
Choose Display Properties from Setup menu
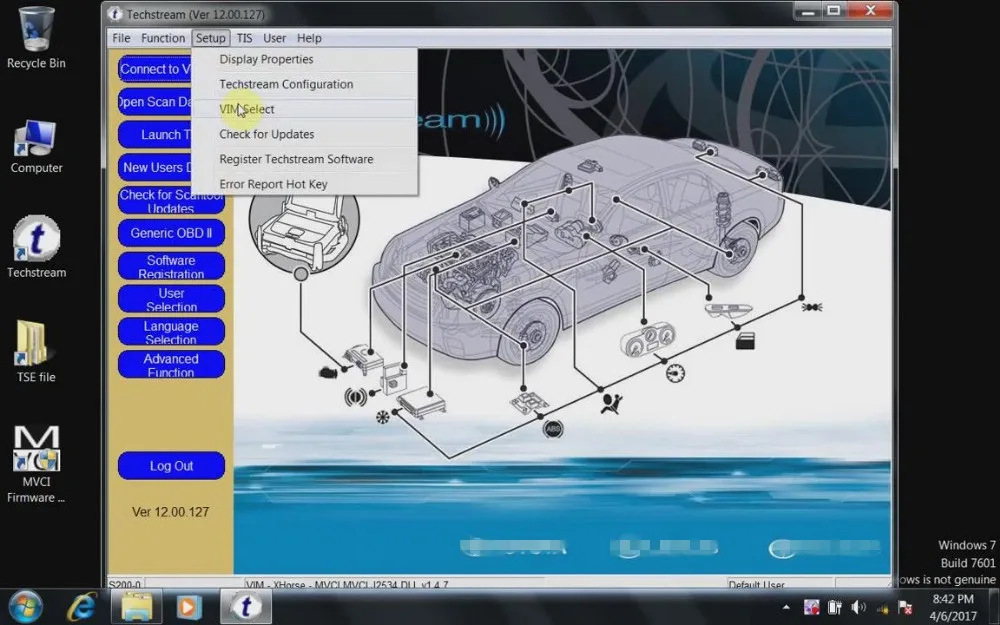[x=304, y=59]
